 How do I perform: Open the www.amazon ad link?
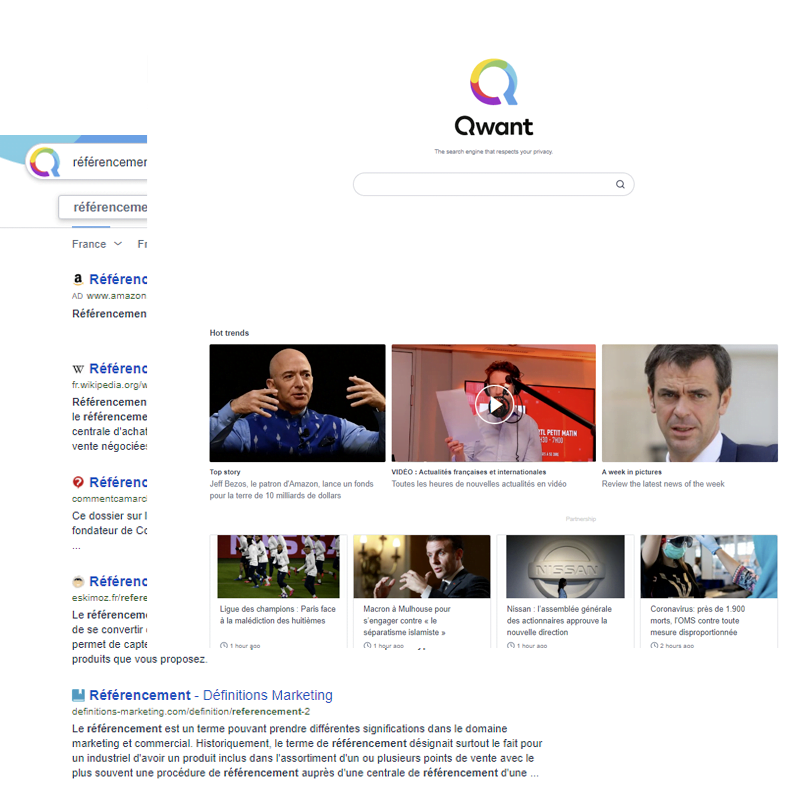pyautogui.click(x=116, y=296)
